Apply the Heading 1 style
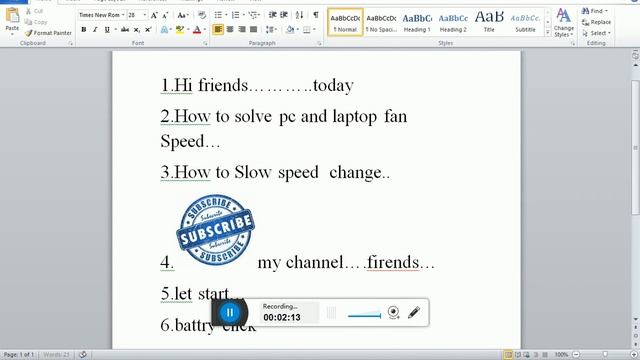The image size is (640, 360). point(417,22)
